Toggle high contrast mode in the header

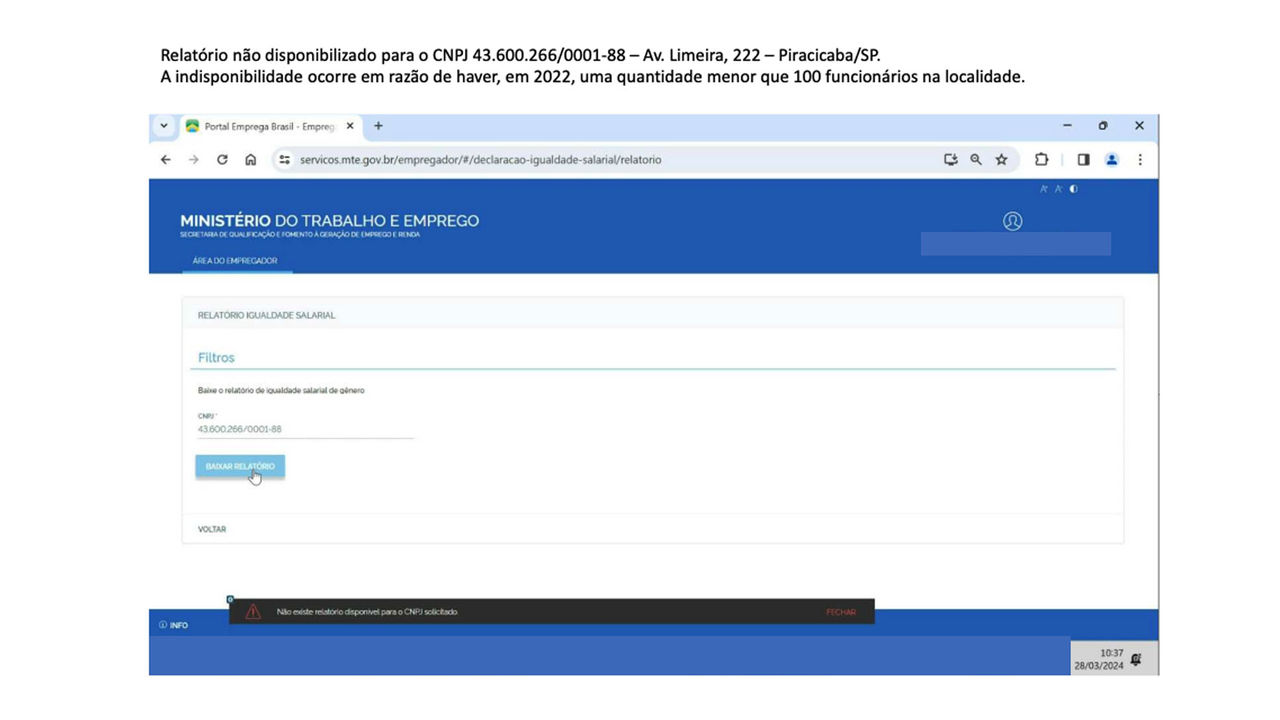coord(1072,188)
